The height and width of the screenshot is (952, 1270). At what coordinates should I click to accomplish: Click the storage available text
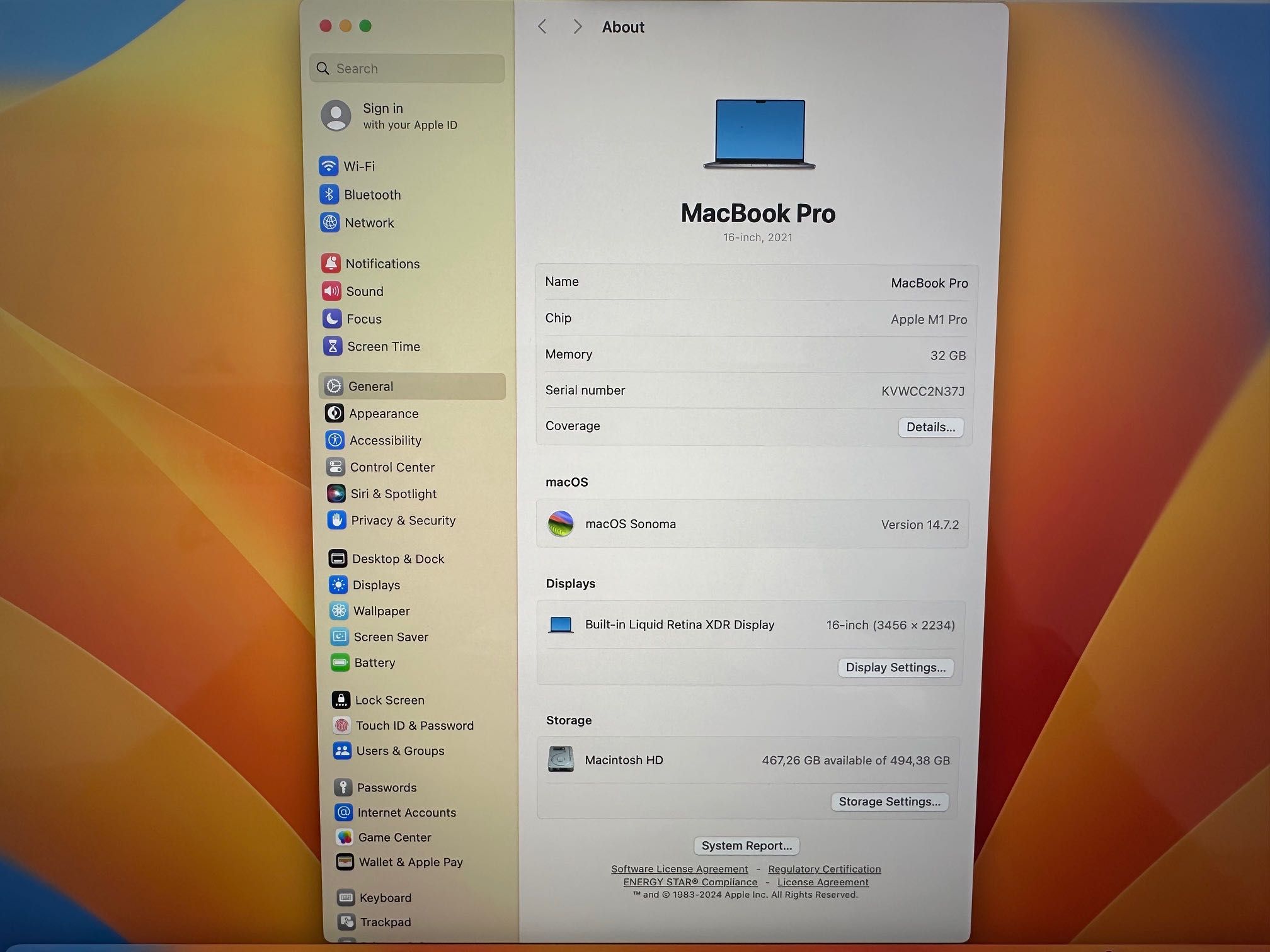tap(855, 761)
